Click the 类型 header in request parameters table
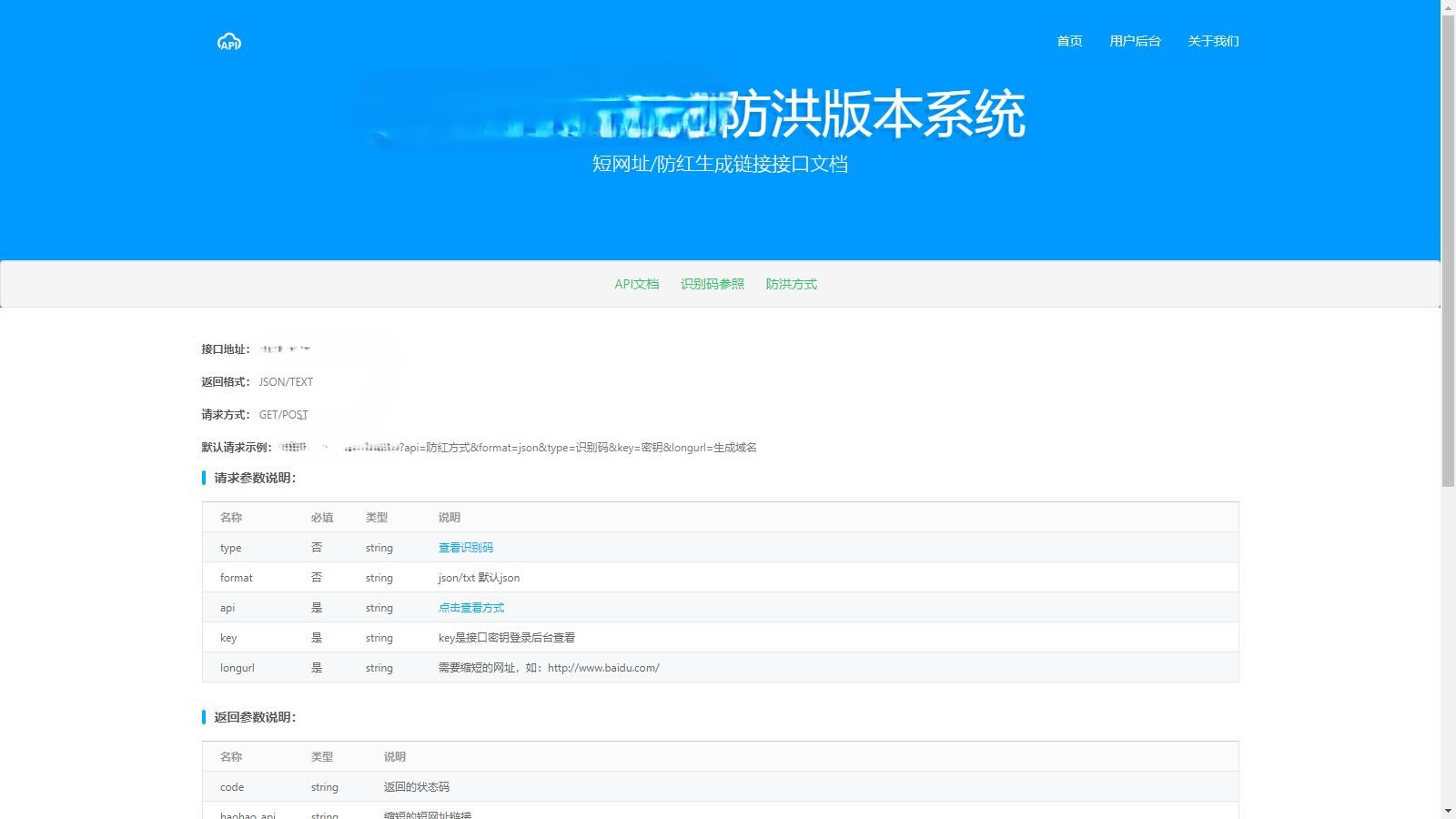The height and width of the screenshot is (819, 1456). pyautogui.click(x=377, y=518)
